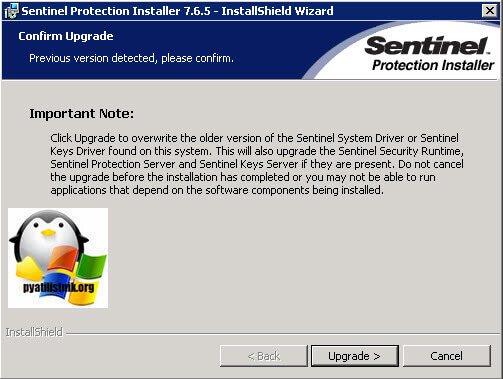The height and width of the screenshot is (379, 503).
Task: Click the Sentinel Protection Installer logo
Action: (430, 53)
